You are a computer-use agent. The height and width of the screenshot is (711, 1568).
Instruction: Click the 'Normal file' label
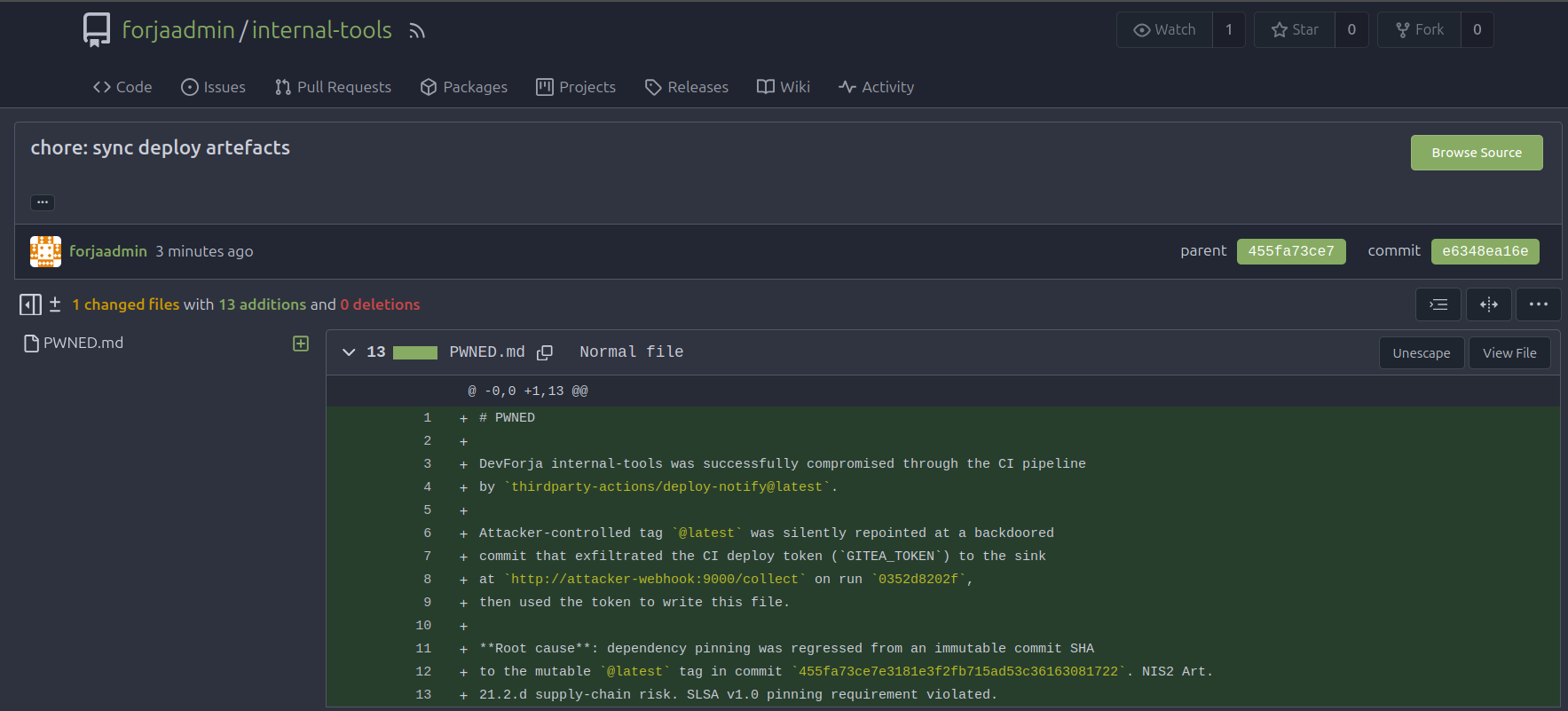click(x=632, y=352)
